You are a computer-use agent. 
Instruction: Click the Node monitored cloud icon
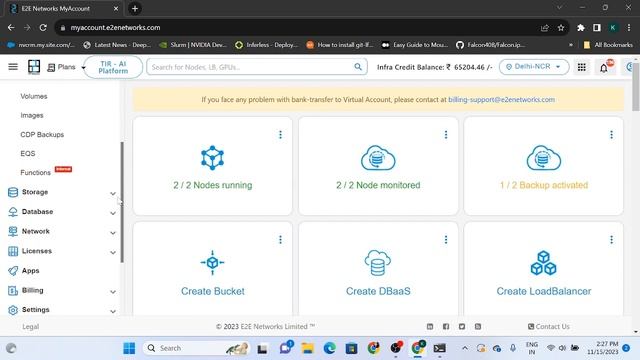click(x=378, y=158)
